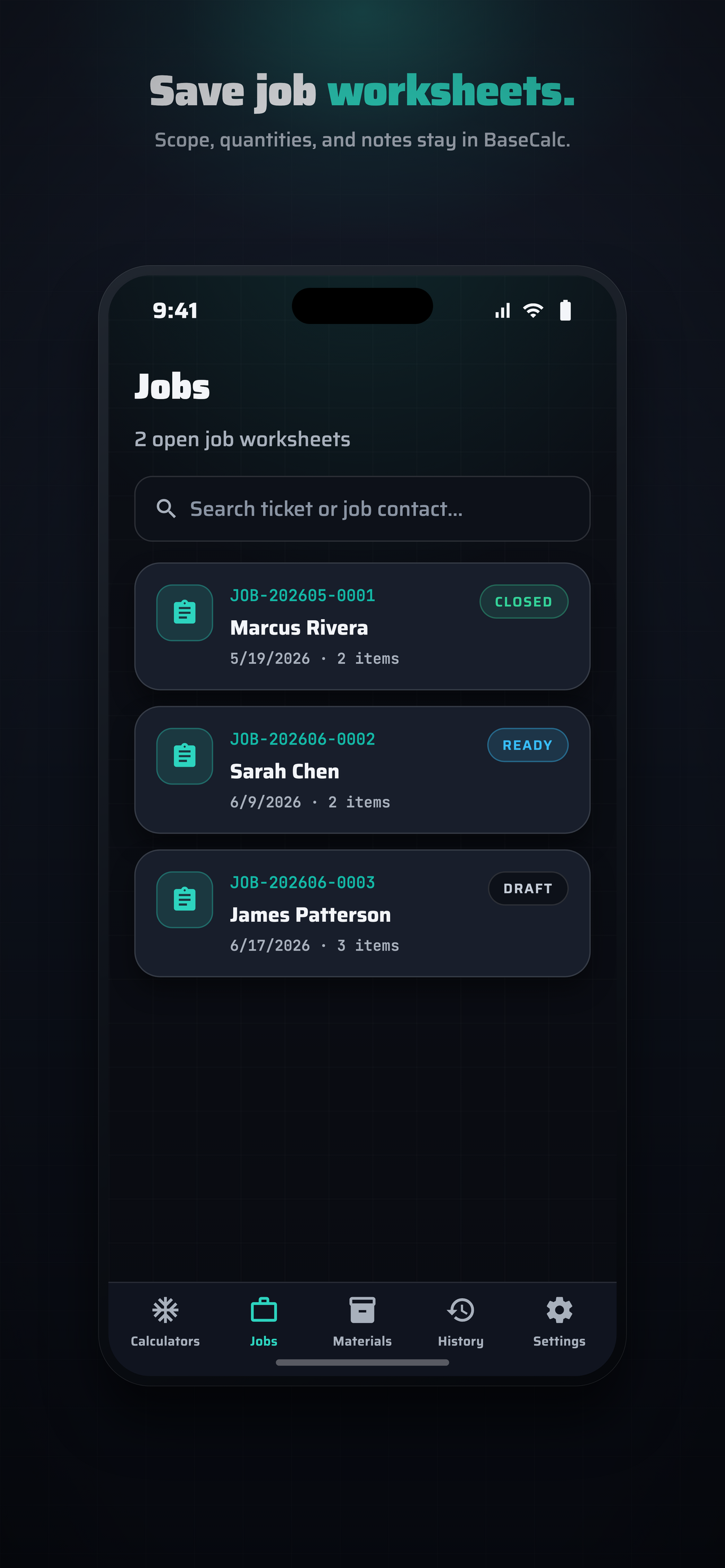Open the History clock icon
This screenshot has height=1568, width=725.
(461, 1310)
